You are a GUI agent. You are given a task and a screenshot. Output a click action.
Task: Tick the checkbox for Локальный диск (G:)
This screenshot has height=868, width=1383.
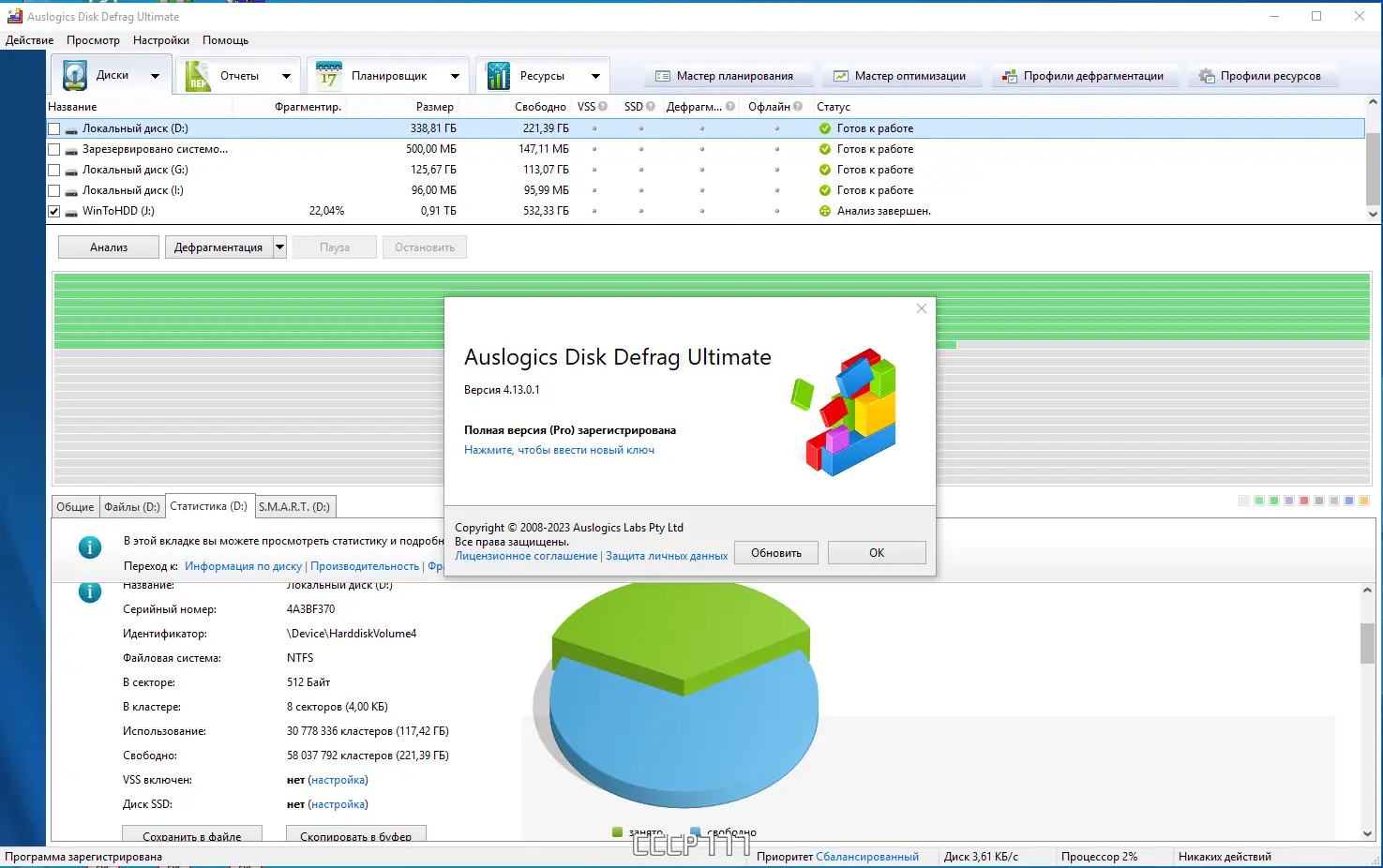click(54, 171)
